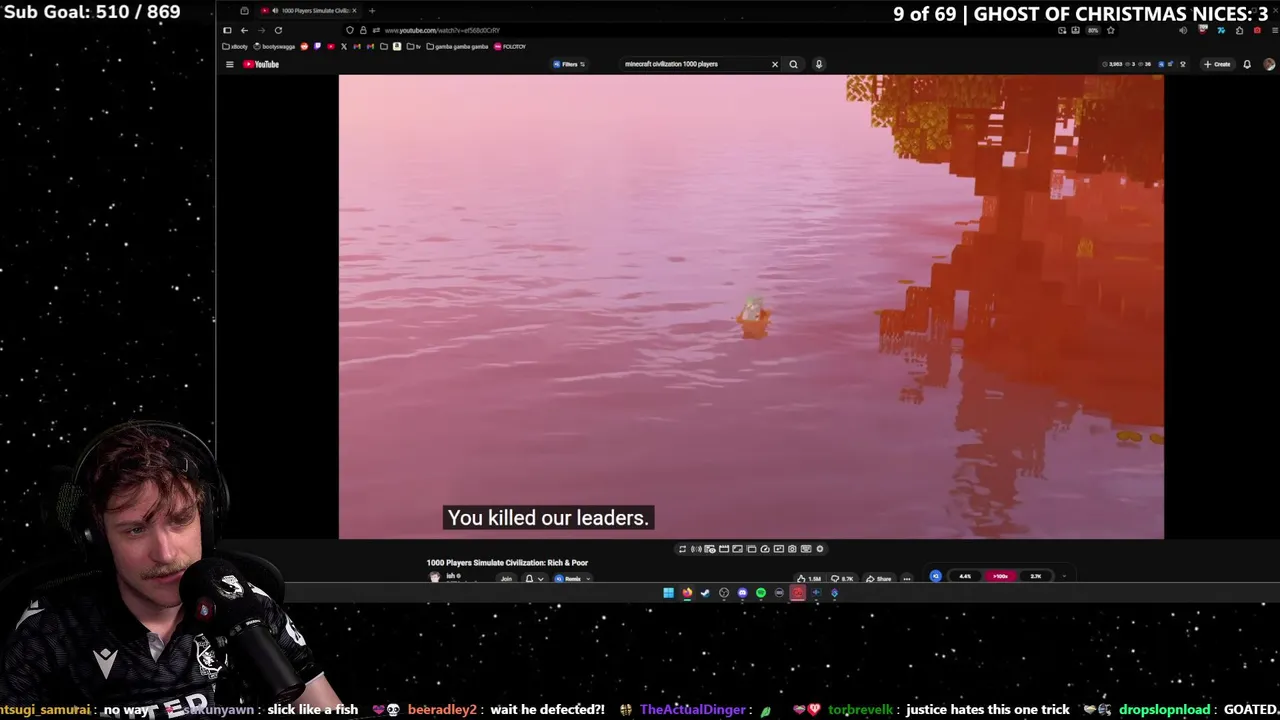Open the tv bookmarks folder

pos(414,46)
